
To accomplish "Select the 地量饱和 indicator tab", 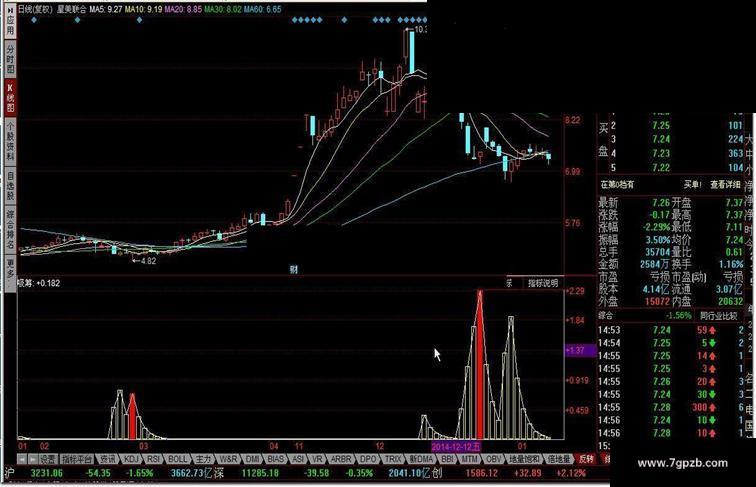I will pyautogui.click(x=525, y=459).
